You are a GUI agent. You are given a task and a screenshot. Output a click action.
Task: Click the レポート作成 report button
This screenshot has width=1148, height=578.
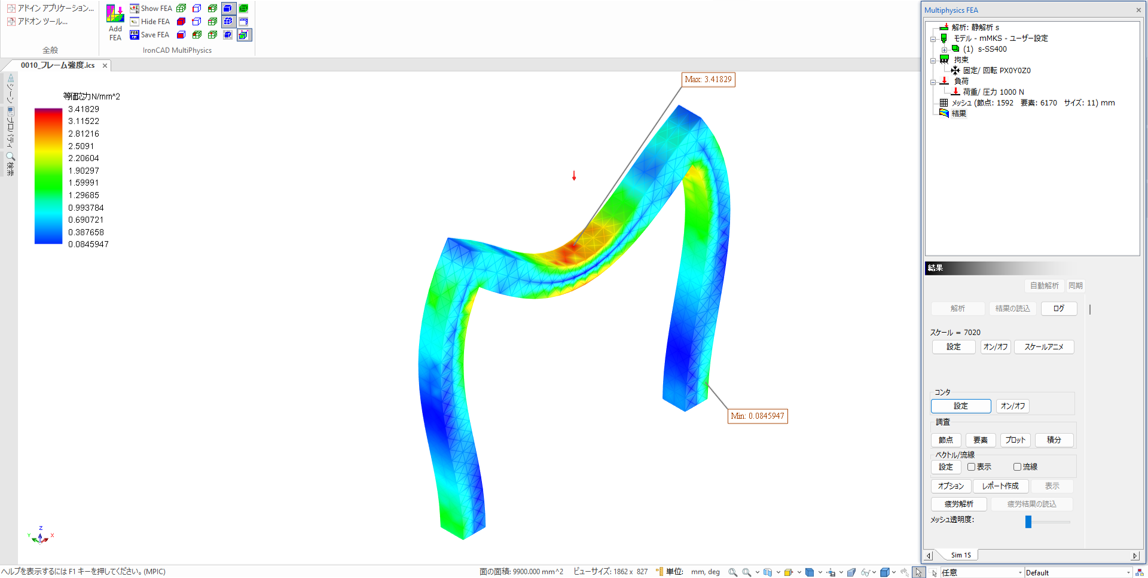coord(1000,486)
